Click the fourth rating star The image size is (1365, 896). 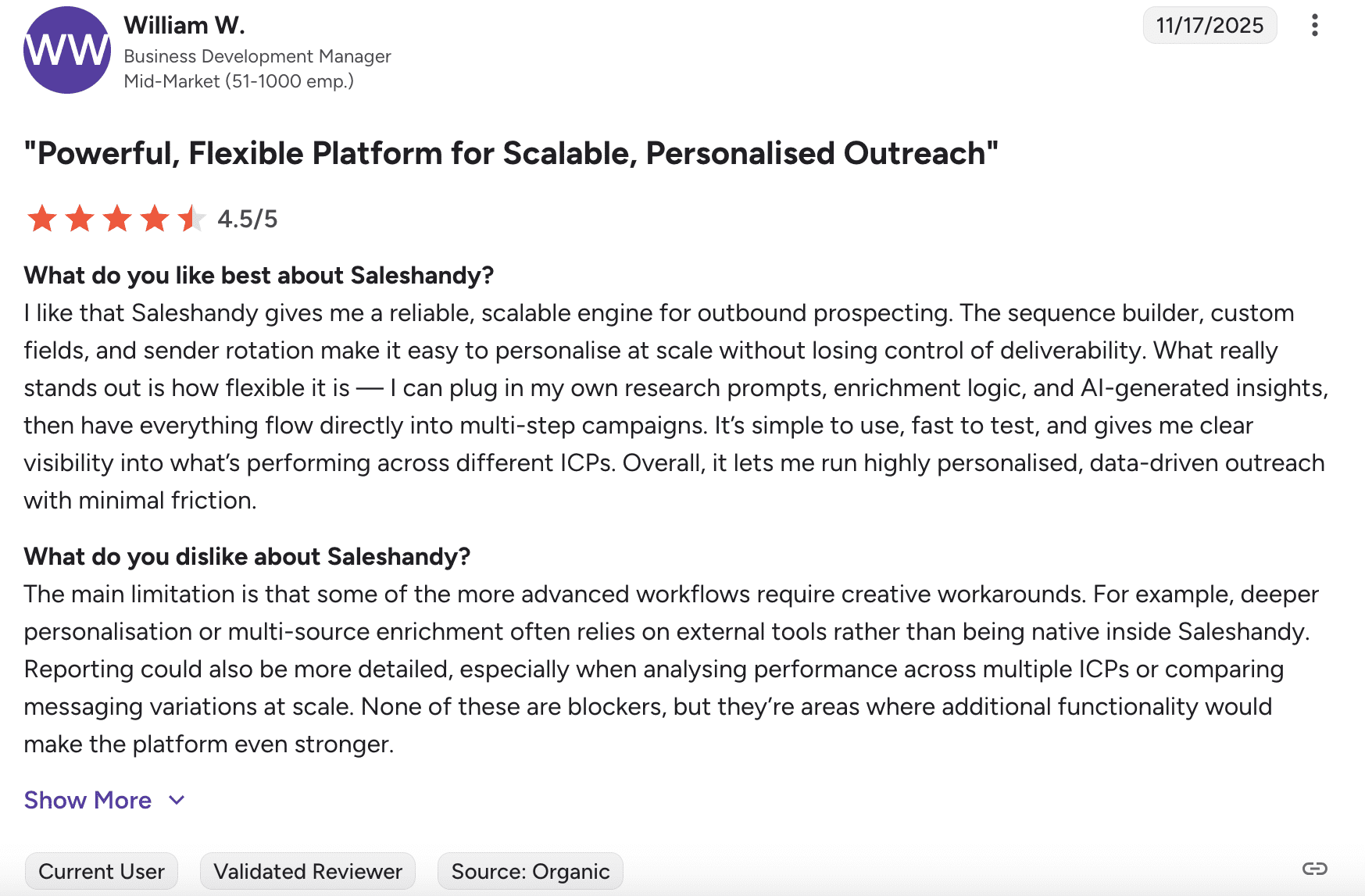[155, 219]
